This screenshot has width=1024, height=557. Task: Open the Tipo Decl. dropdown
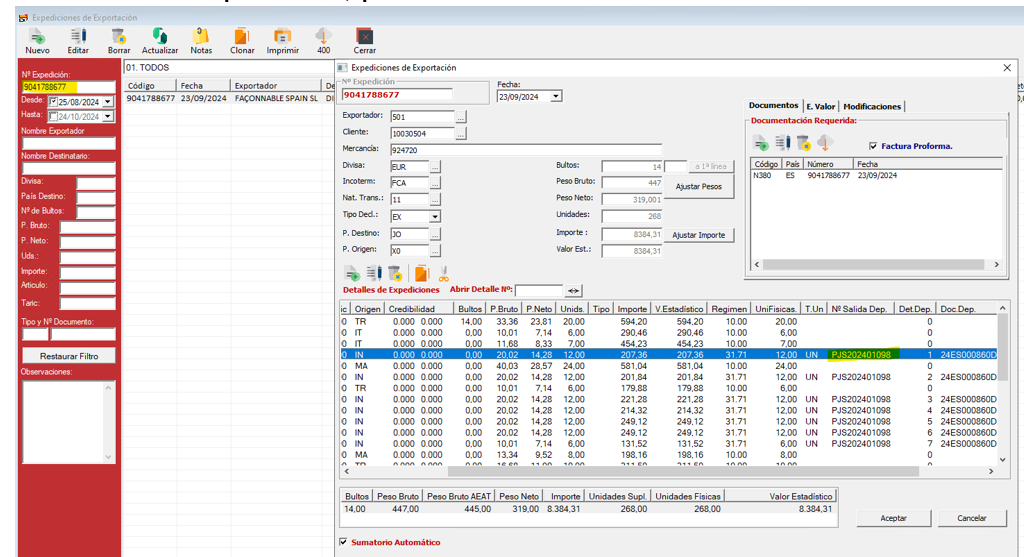click(435, 216)
